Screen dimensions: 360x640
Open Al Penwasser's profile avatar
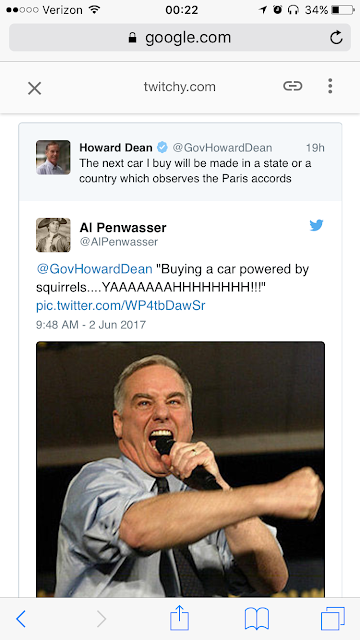pos(53,235)
